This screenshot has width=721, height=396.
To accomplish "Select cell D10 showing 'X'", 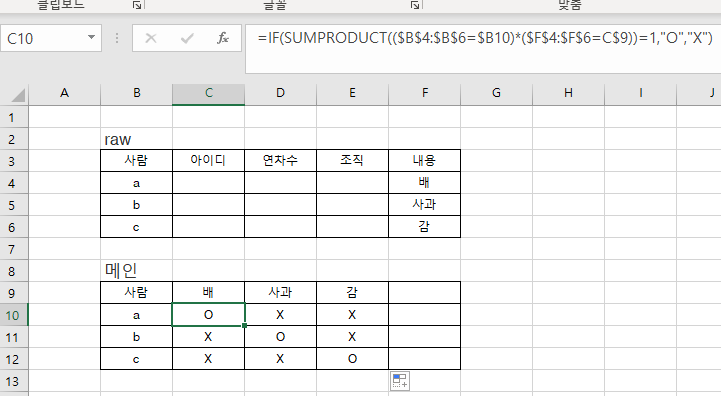I will point(280,315).
